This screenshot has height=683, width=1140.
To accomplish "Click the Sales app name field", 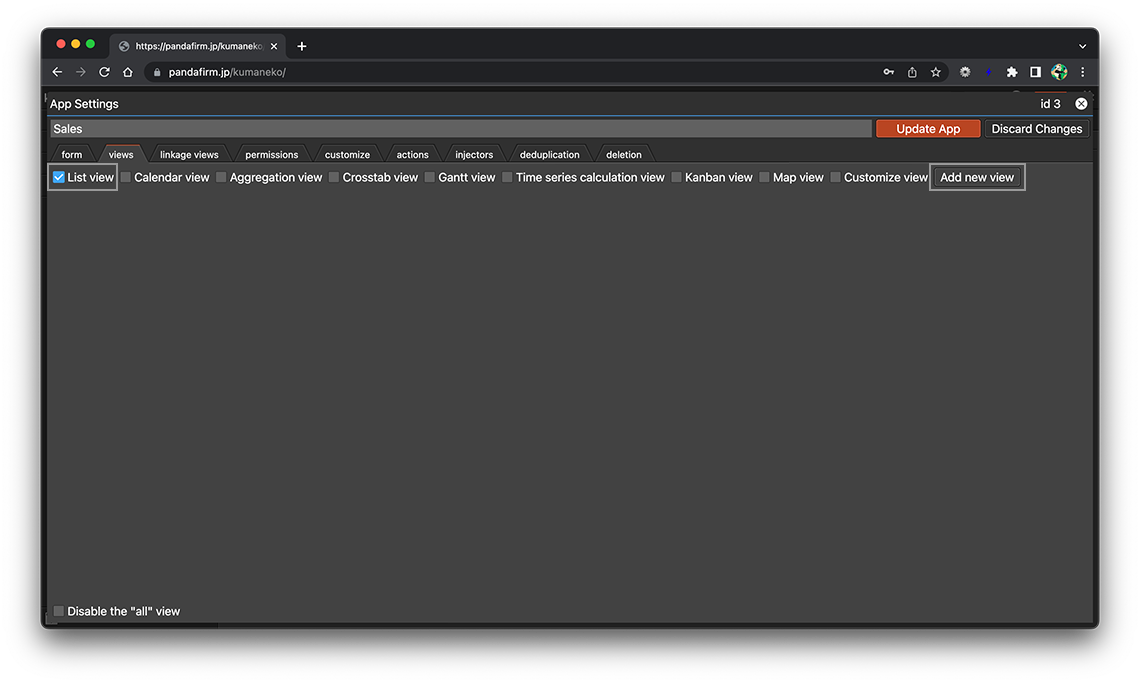I will 460,129.
